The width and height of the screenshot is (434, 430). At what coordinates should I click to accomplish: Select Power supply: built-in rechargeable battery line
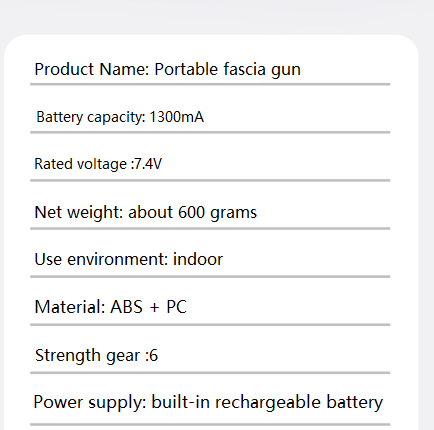[x=208, y=402]
